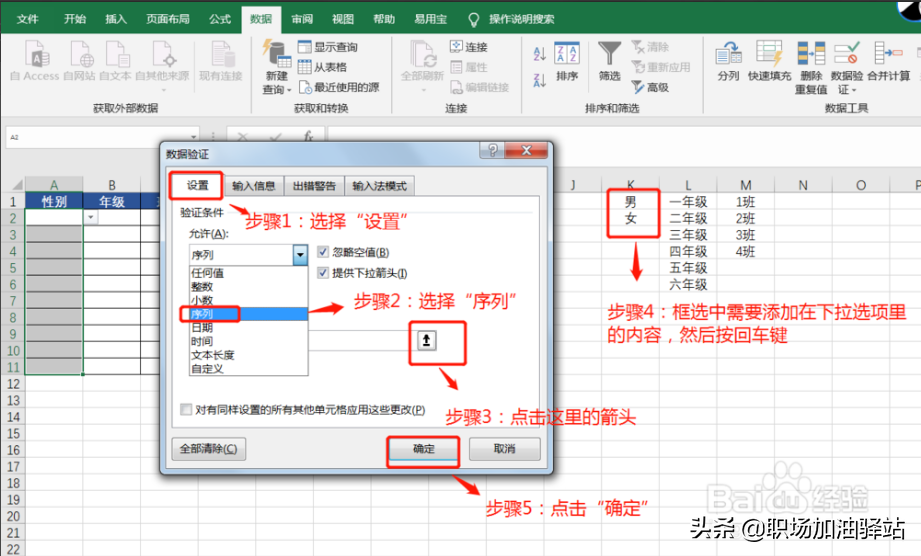Check apply changes to all other cells option
This screenshot has height=556, width=921.
pos(186,409)
